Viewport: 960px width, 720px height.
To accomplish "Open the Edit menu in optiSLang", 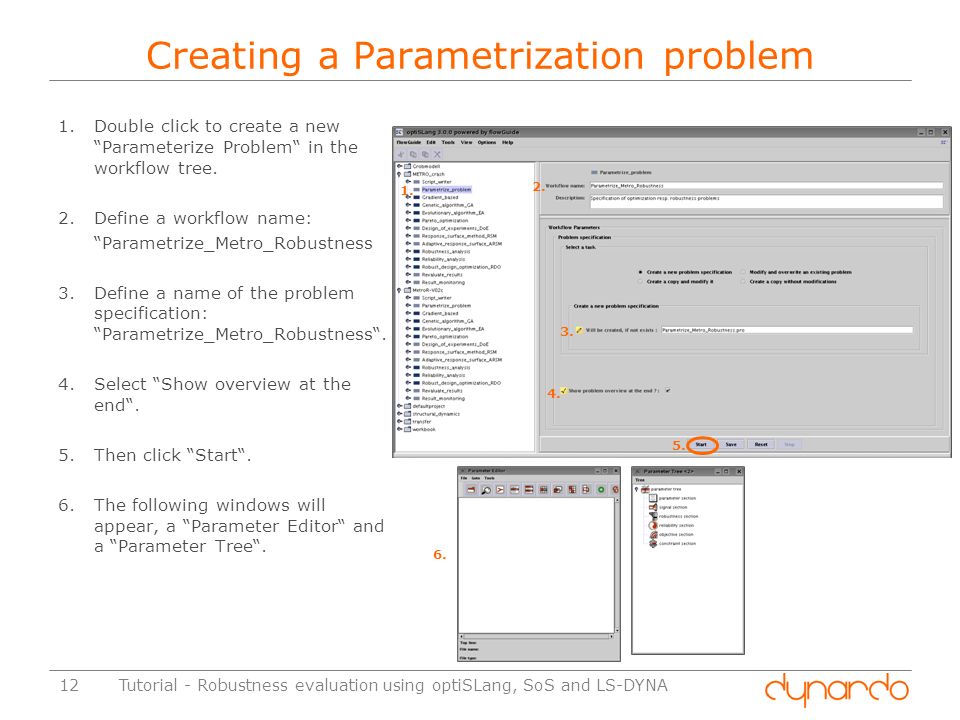I will [431, 143].
